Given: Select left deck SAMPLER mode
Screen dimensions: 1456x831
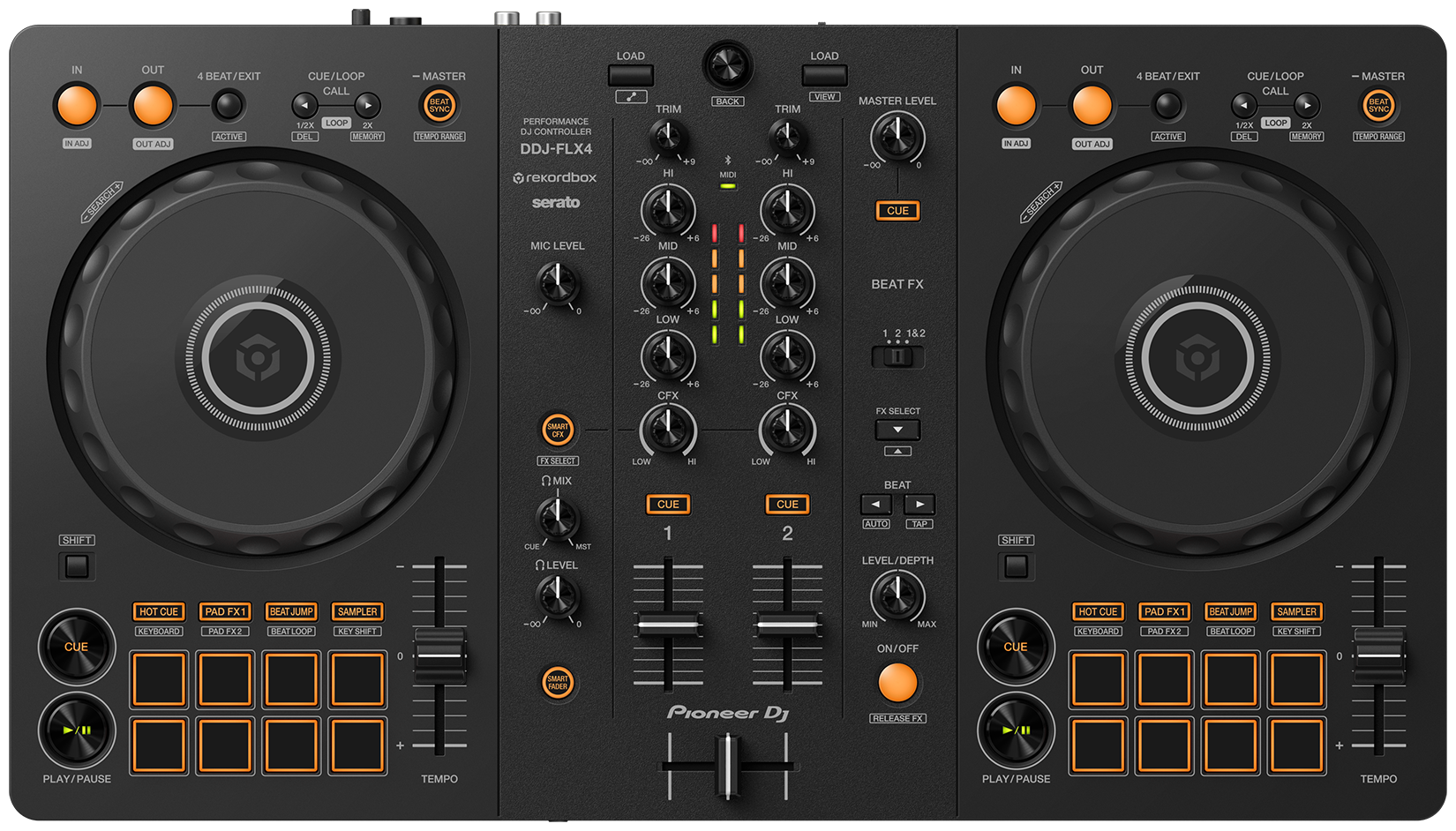Looking at the screenshot, I should pos(357,611).
